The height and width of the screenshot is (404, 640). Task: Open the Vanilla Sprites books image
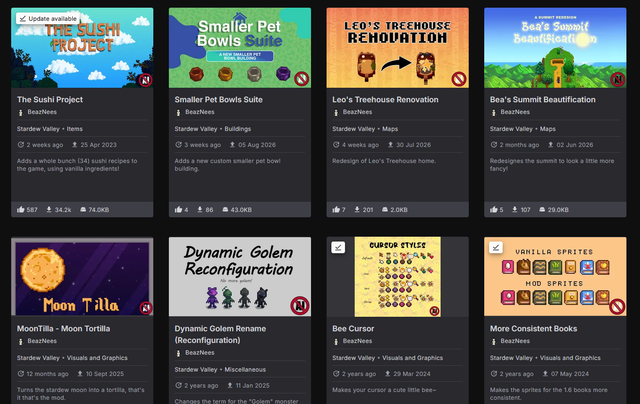point(555,277)
